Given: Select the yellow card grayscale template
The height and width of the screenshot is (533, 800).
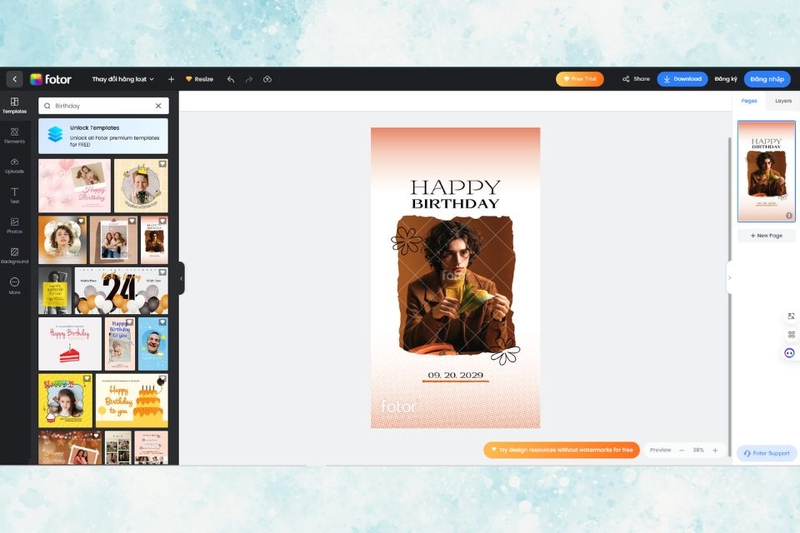Looking at the screenshot, I should coord(55,291).
